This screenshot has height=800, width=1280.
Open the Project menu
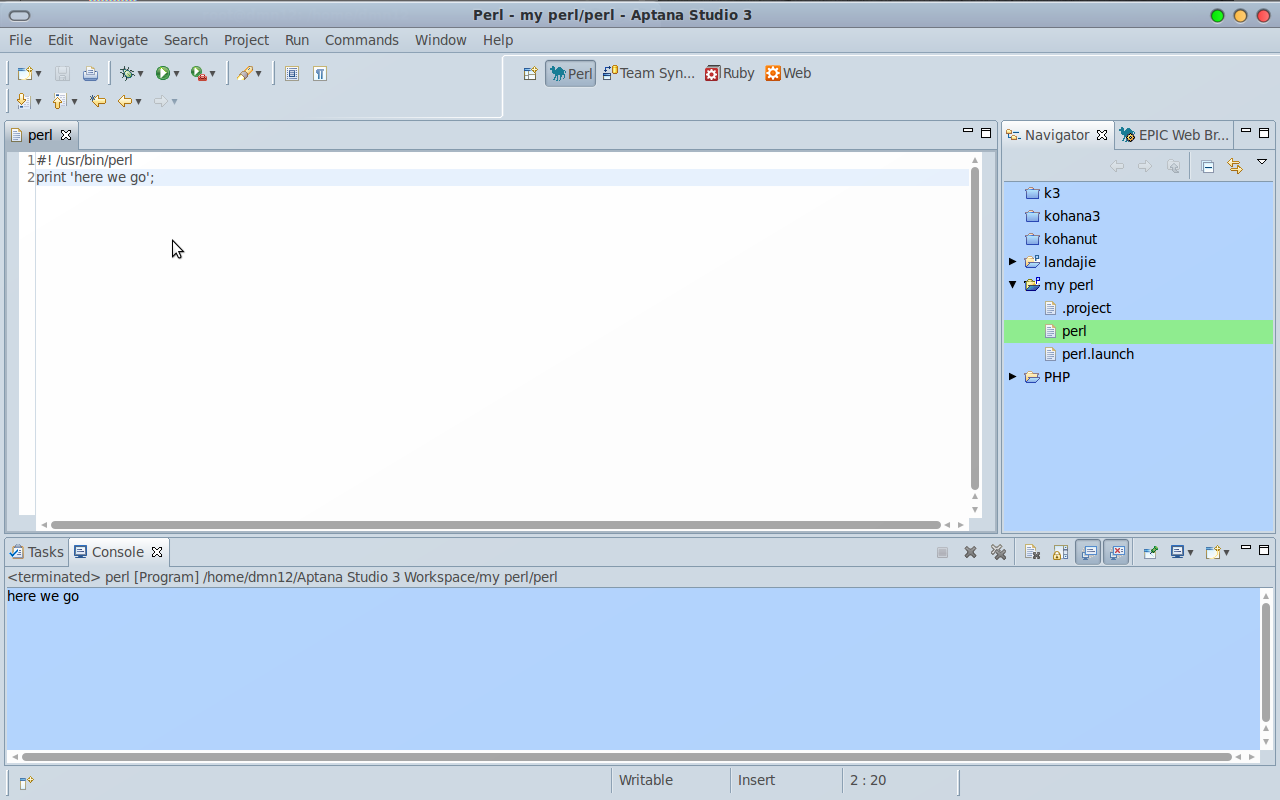[x=246, y=40]
